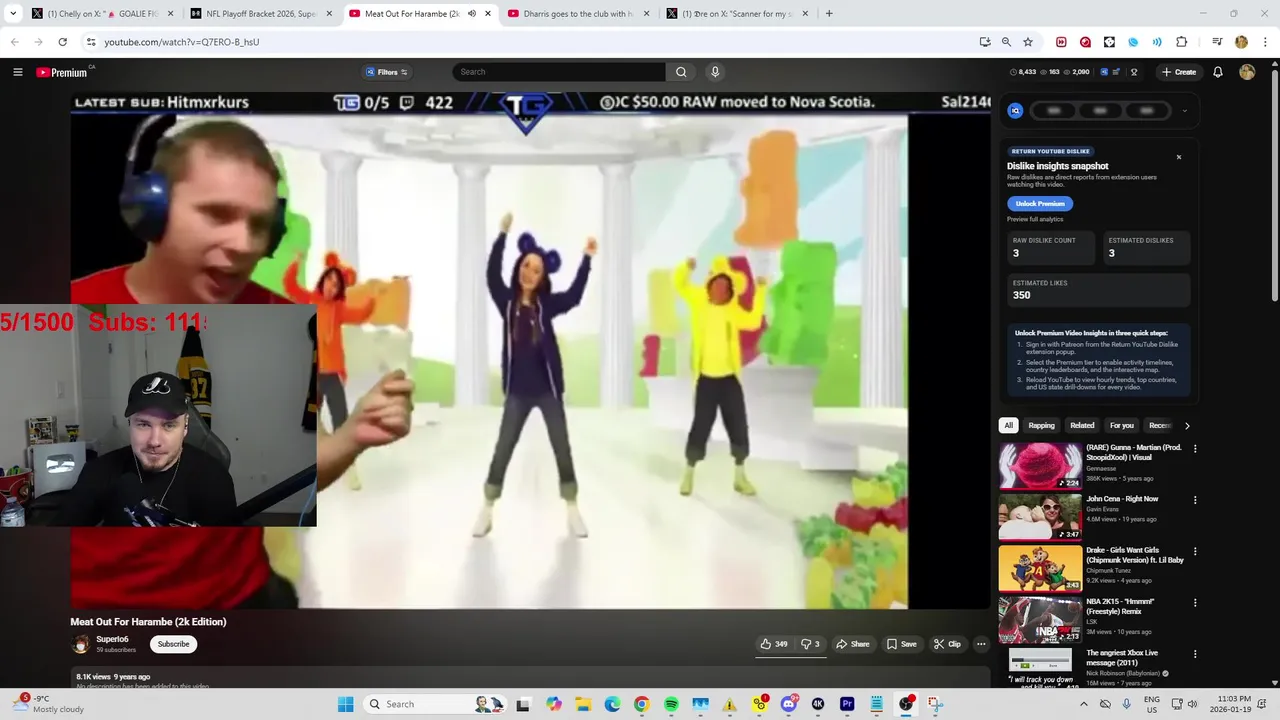Open the Filters button by the search
1280x720 pixels.
coord(387,72)
